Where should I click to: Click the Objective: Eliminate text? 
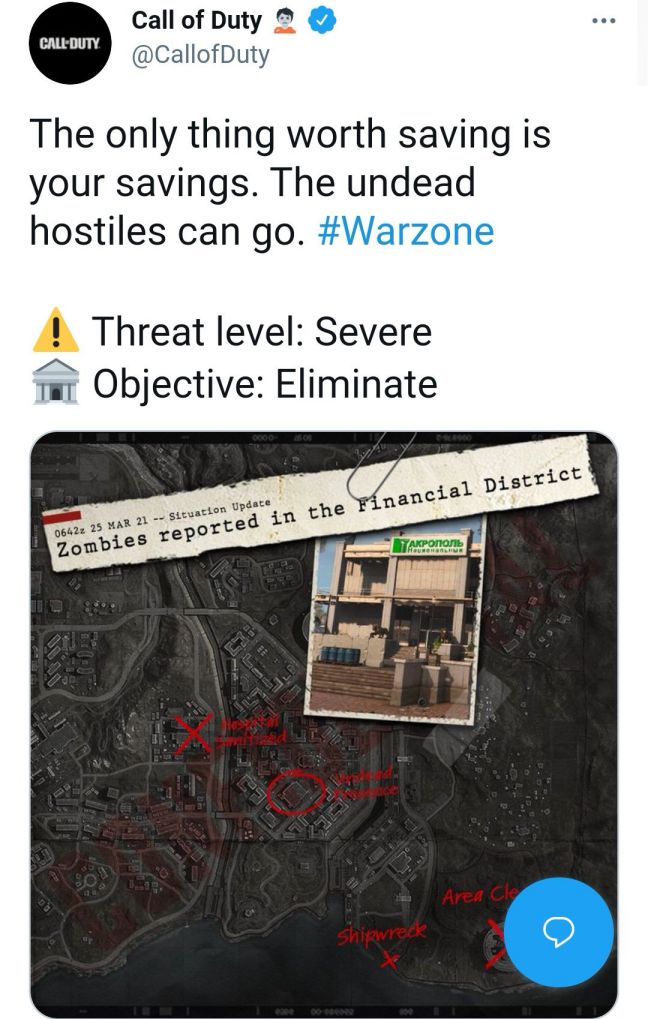[x=265, y=383]
